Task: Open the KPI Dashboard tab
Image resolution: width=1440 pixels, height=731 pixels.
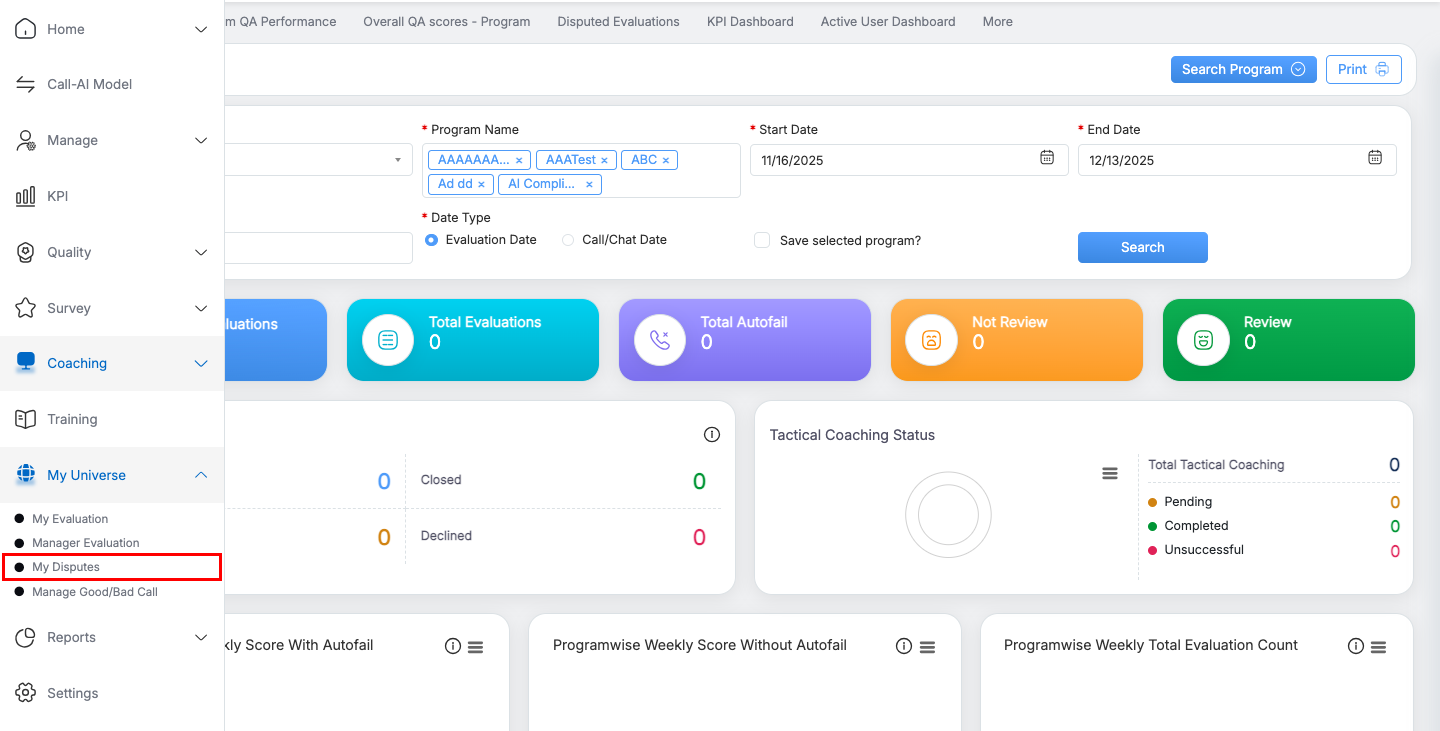Action: (750, 21)
